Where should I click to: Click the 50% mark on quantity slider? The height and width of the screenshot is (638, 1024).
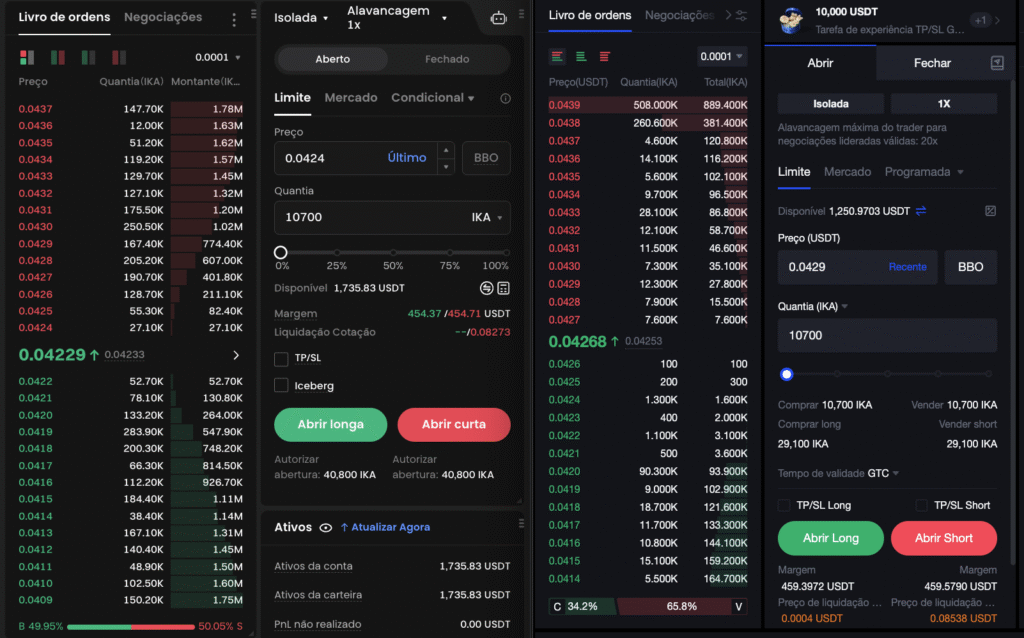pos(393,253)
